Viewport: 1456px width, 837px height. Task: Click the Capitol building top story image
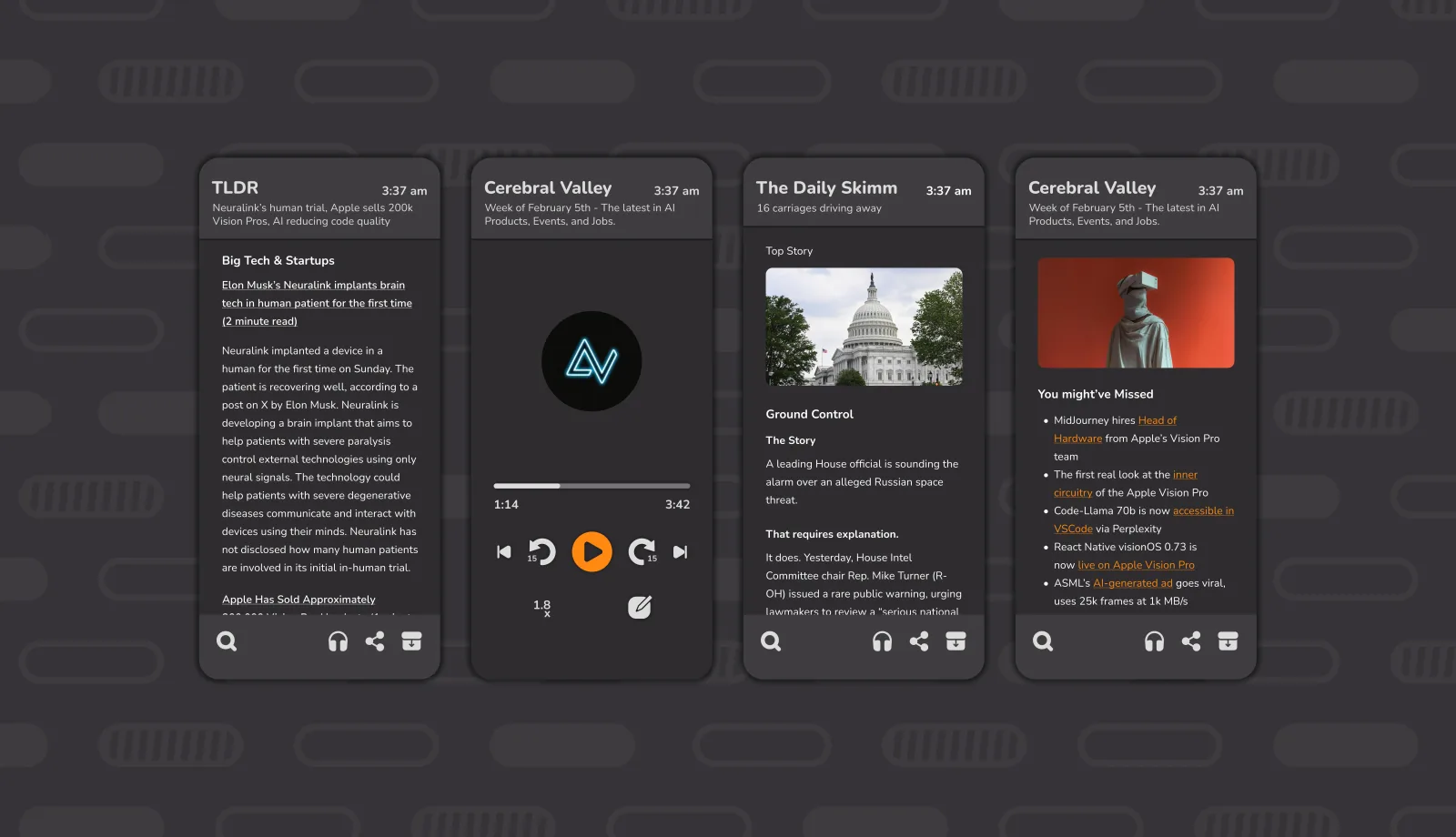click(x=864, y=327)
